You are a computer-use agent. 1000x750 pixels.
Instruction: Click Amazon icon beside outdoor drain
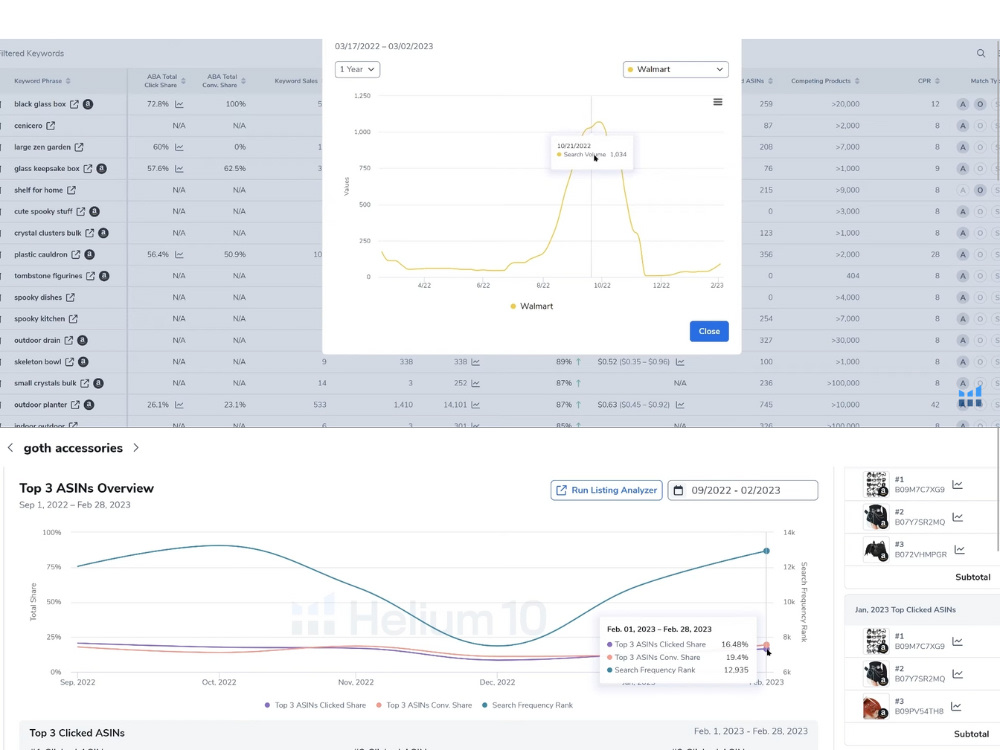(x=82, y=340)
